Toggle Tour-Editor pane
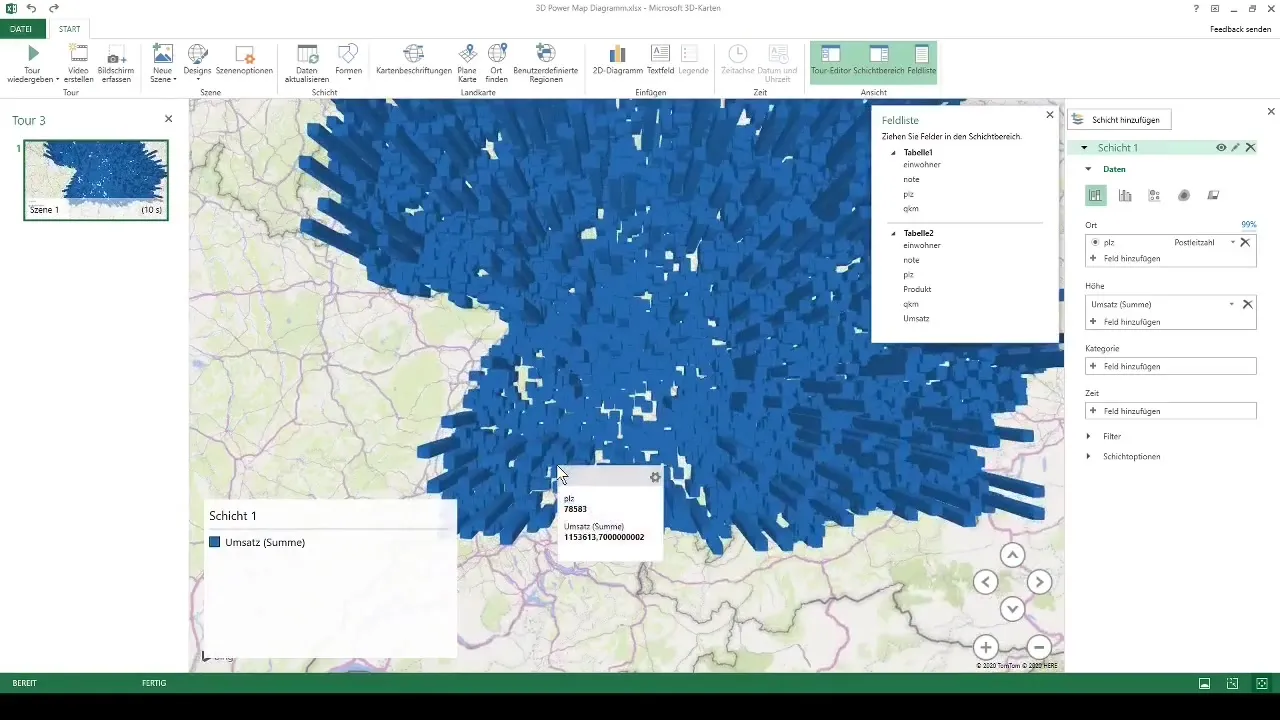 [830, 60]
